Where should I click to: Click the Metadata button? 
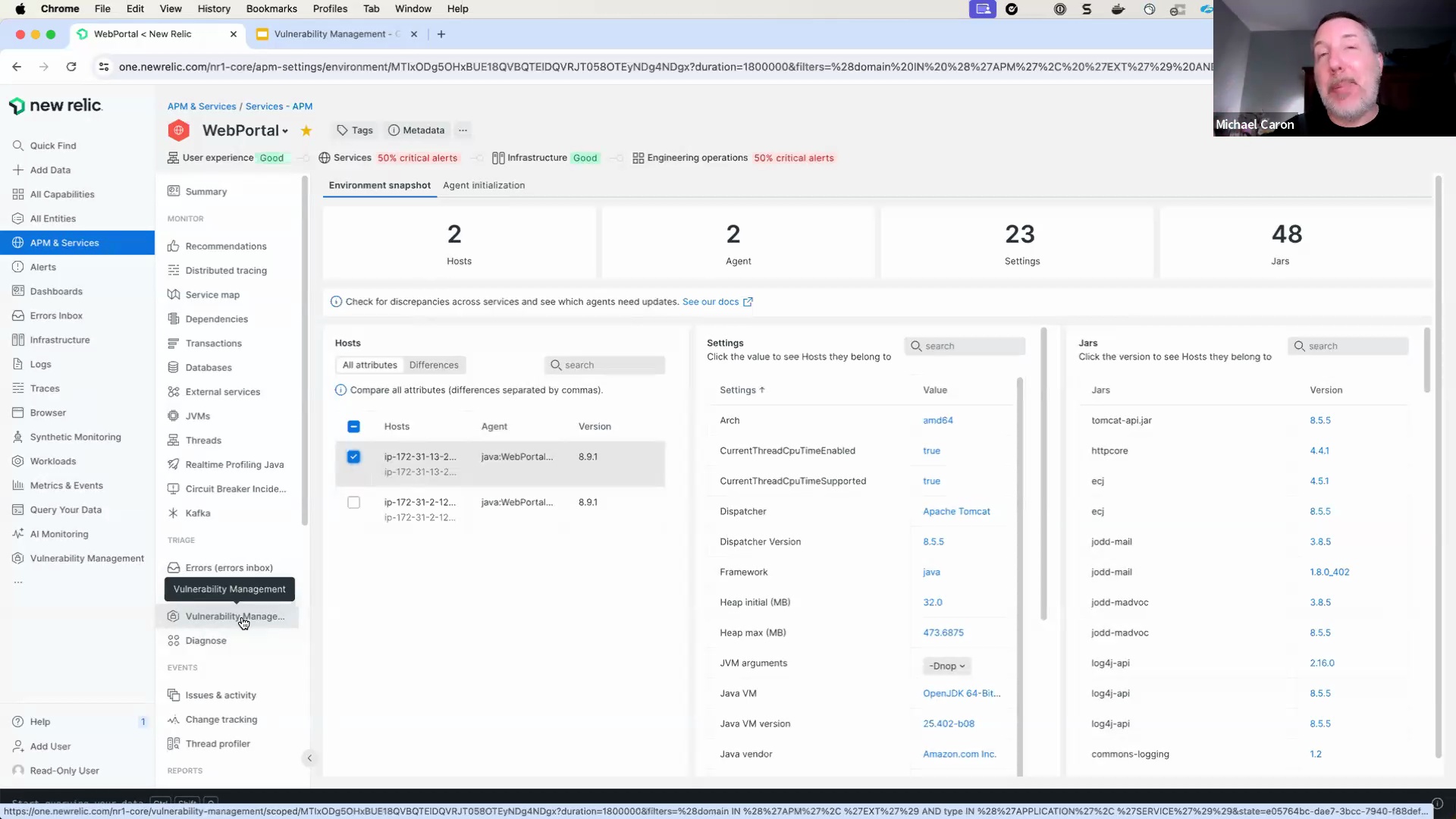416,130
